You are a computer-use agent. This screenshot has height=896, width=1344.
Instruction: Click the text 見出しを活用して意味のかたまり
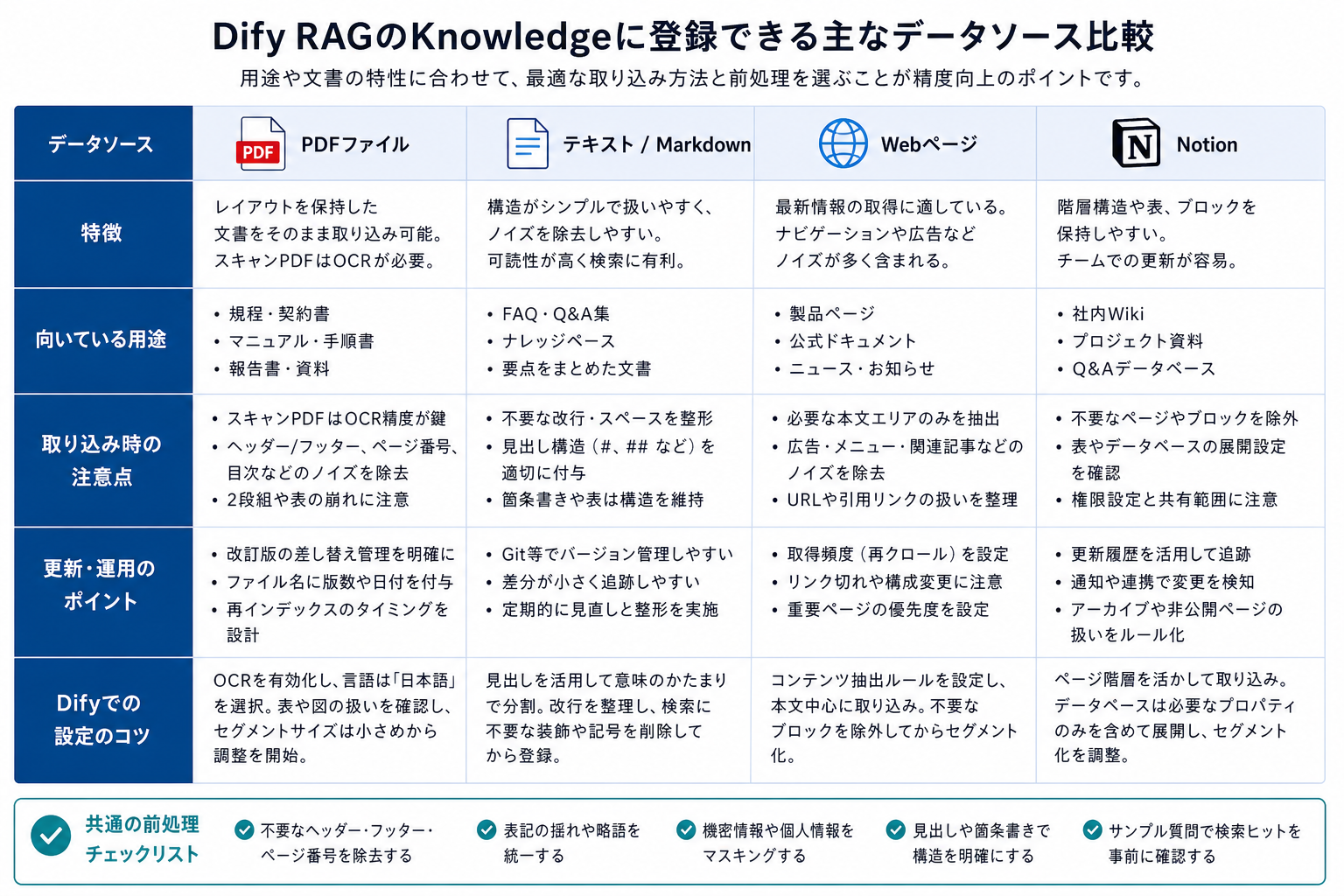(606, 681)
